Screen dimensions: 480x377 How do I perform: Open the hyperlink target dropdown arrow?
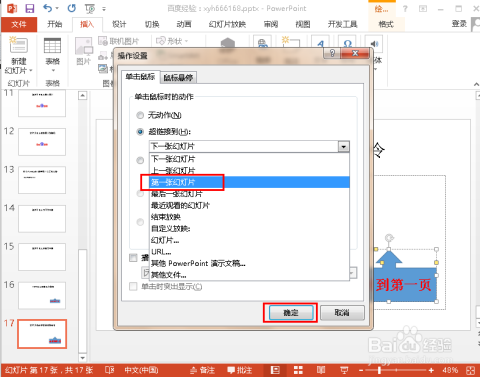point(343,146)
